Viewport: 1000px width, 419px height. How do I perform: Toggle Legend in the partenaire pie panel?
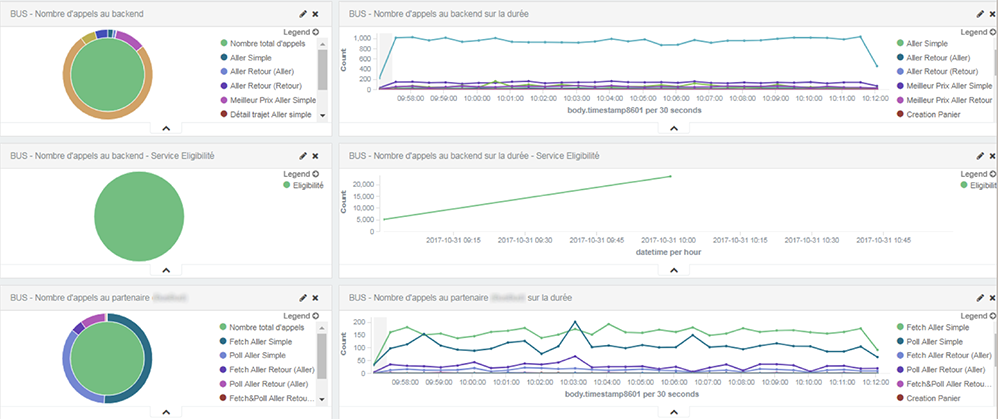pyautogui.click(x=301, y=316)
